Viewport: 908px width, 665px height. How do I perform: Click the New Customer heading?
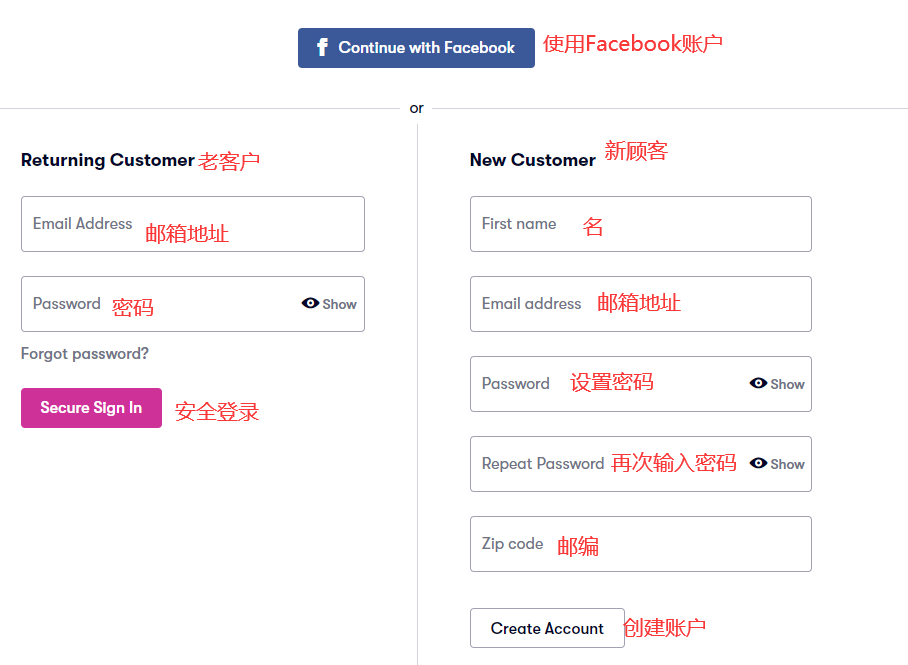pos(532,160)
